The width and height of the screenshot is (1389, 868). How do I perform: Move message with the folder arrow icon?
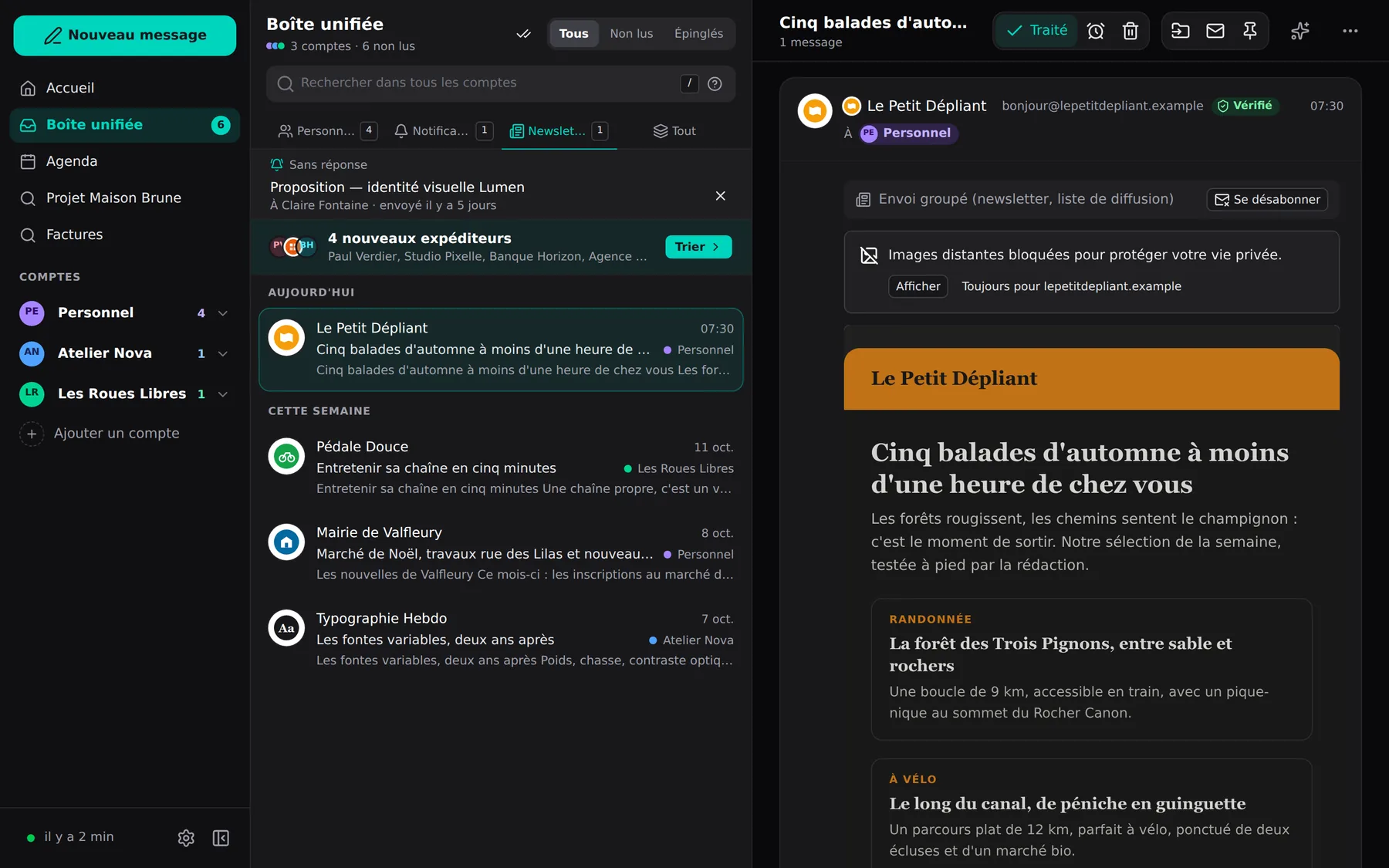click(x=1180, y=31)
